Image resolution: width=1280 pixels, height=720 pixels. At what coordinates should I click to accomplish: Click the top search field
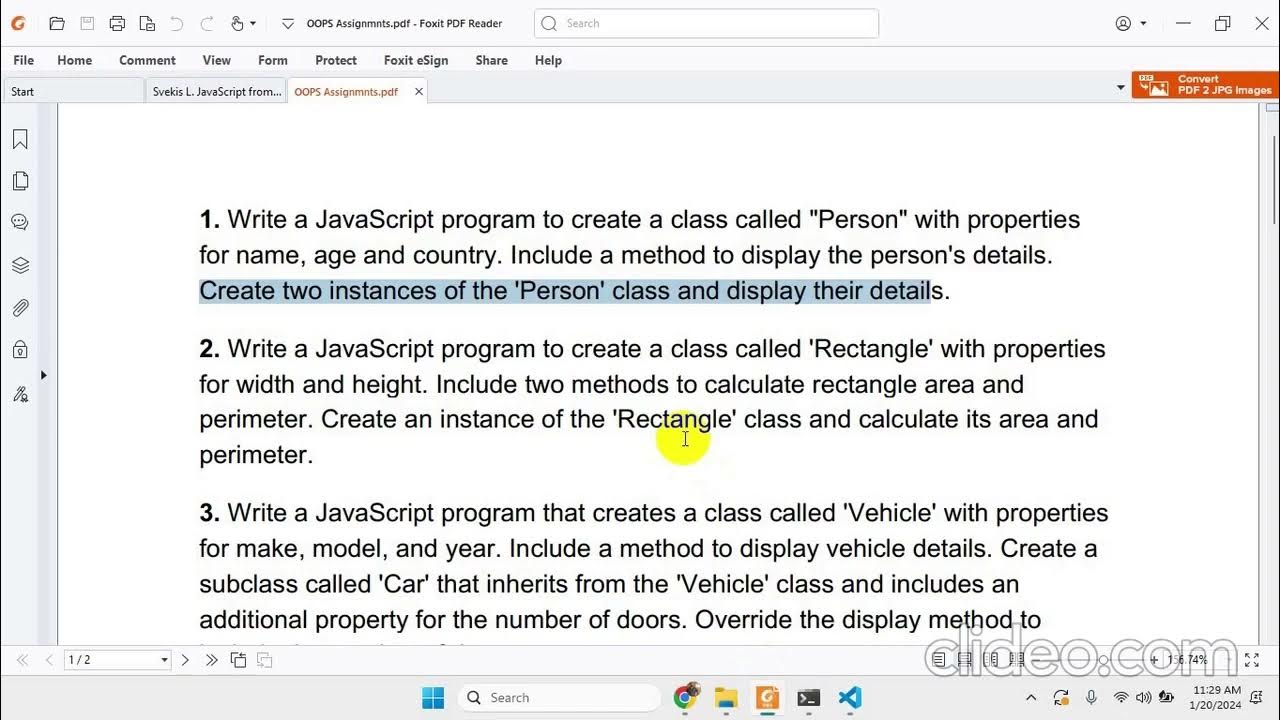click(706, 23)
